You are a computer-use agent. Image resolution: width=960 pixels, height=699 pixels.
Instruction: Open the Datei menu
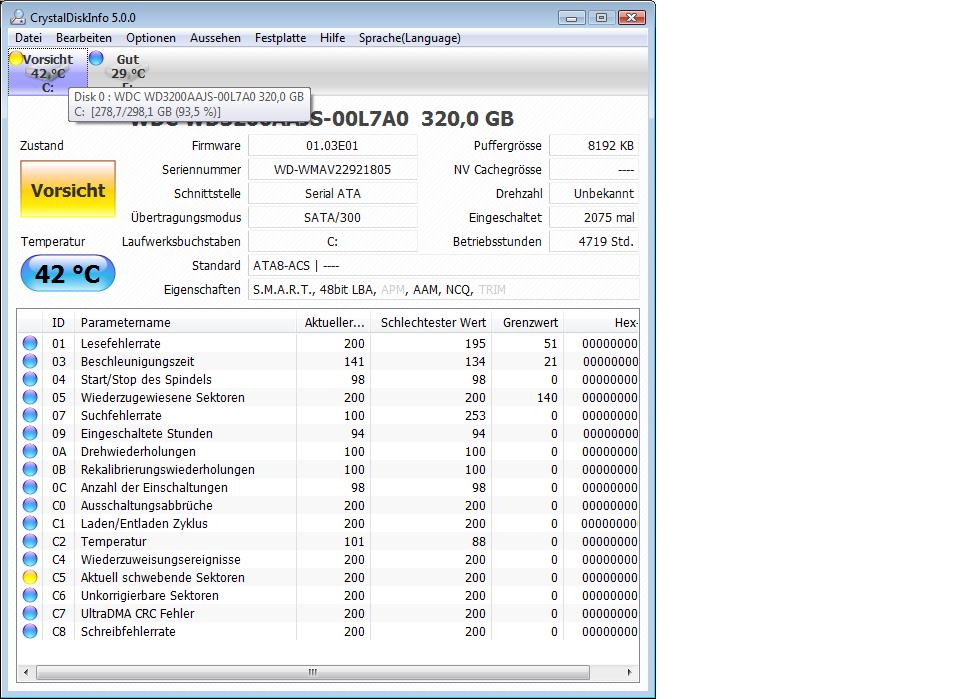[28, 38]
